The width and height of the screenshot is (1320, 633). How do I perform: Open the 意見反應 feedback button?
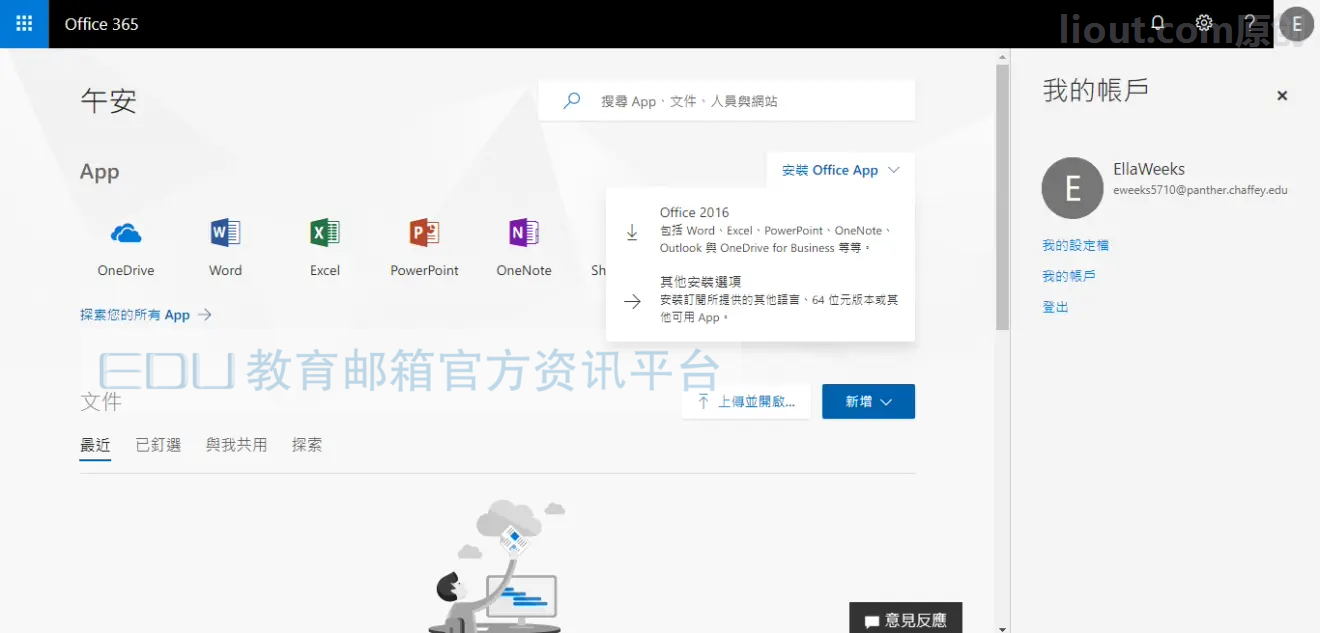905,620
